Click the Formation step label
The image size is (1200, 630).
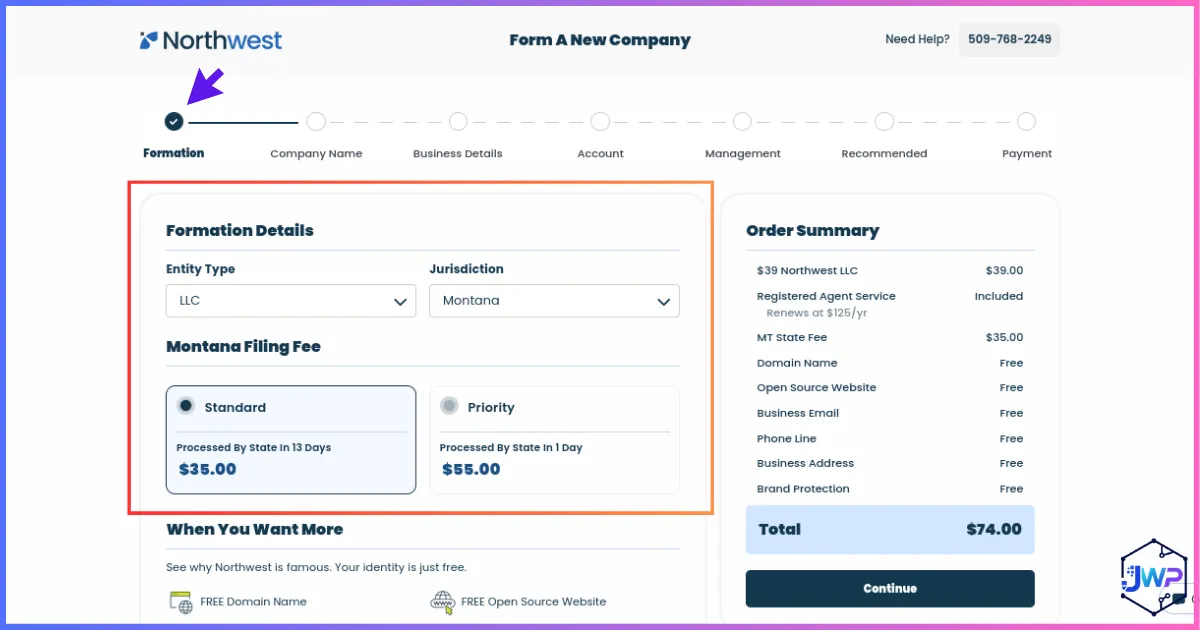click(x=174, y=153)
